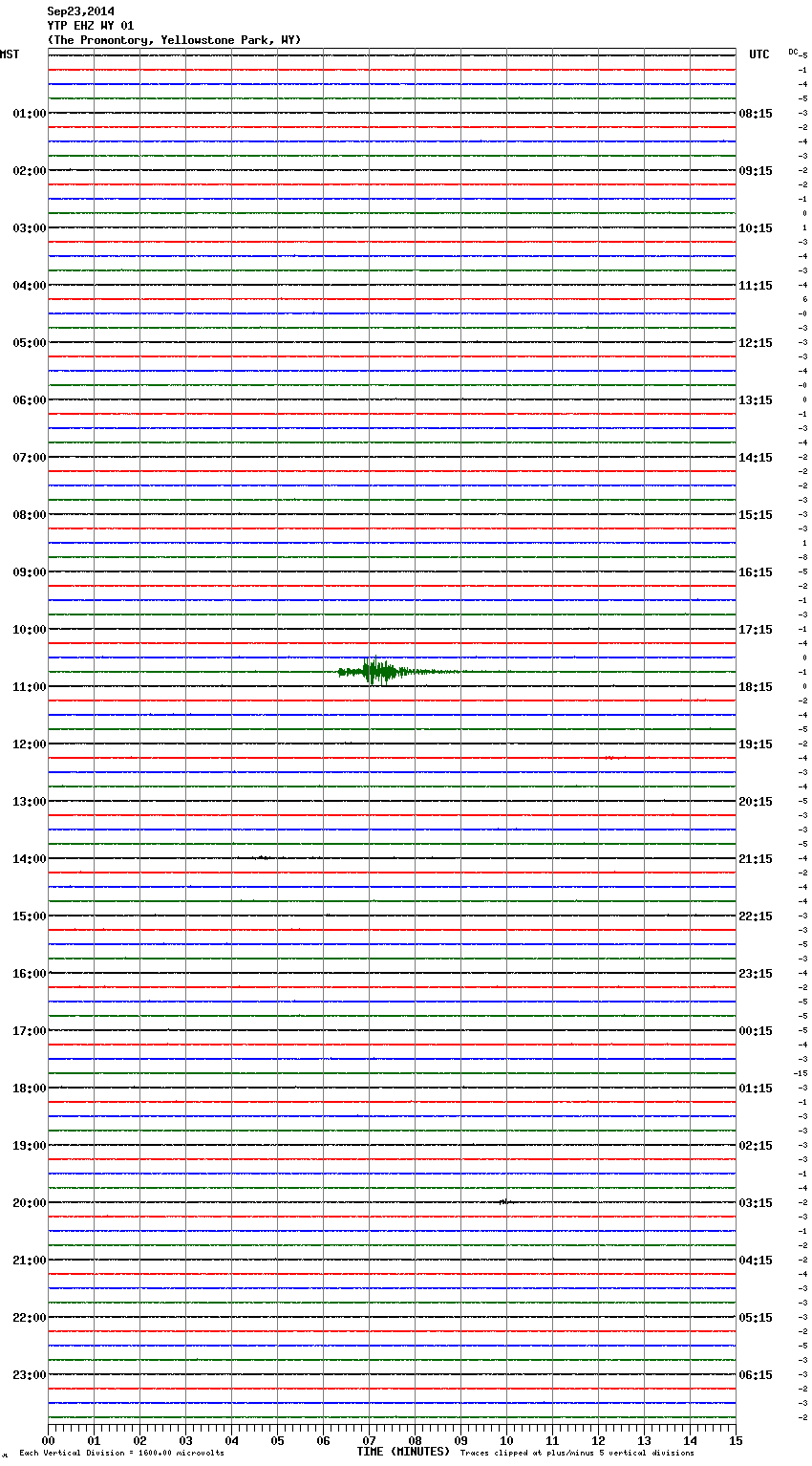Click the 08:15 UTC time label
Image resolution: width=812 pixels, height=1466 pixels.
pos(756,114)
